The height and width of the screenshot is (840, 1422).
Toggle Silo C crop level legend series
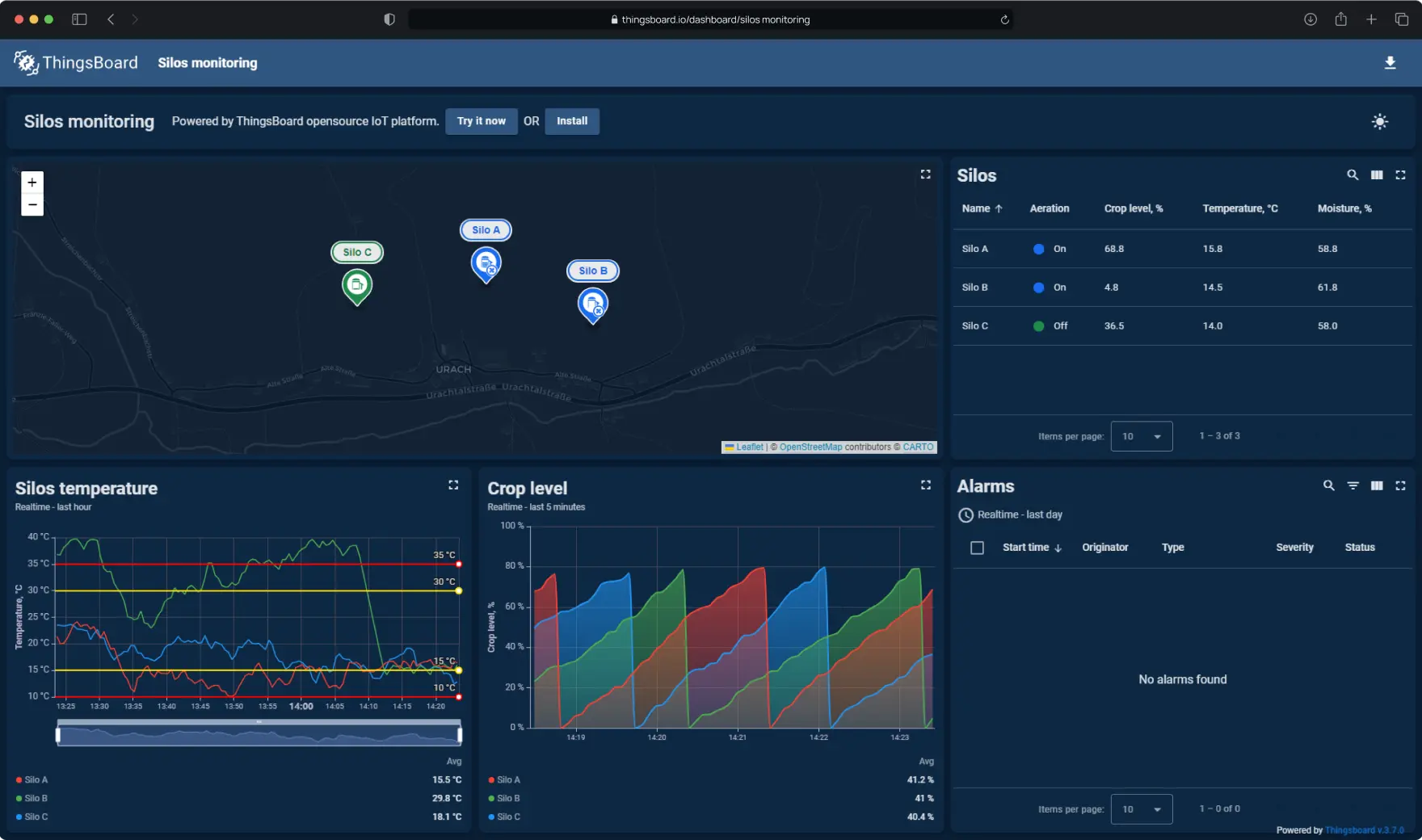(504, 817)
